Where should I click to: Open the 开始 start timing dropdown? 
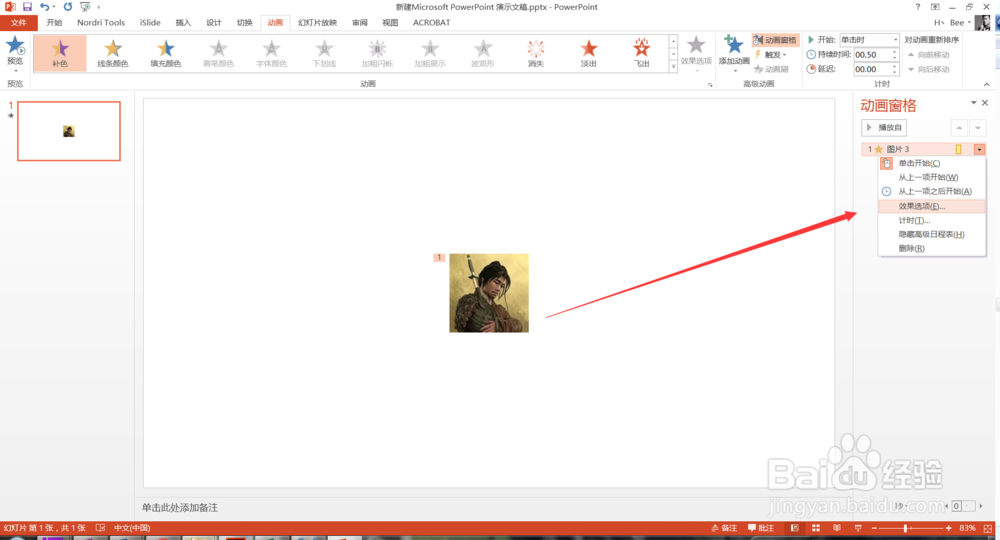(895, 40)
